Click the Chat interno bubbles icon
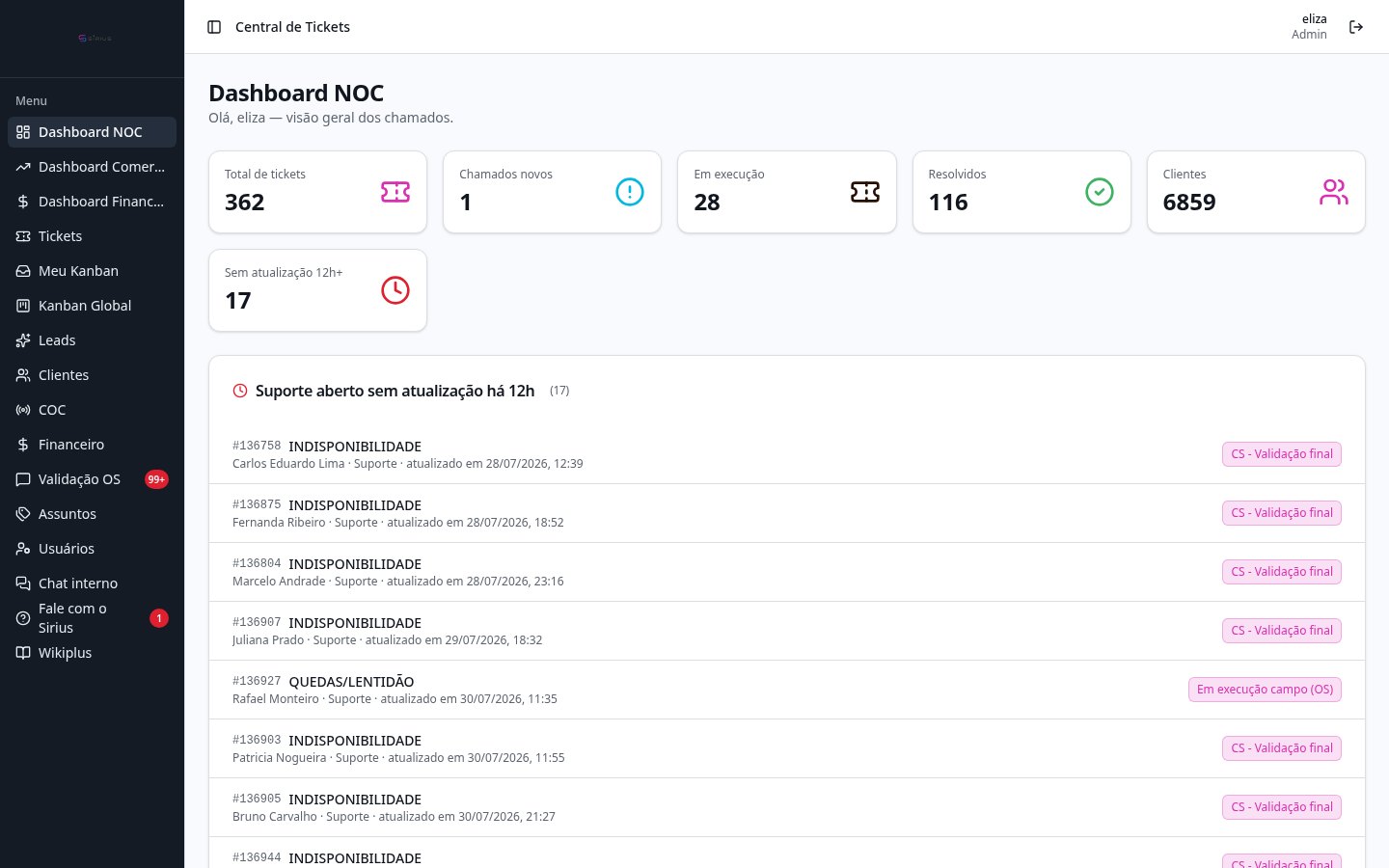The width and height of the screenshot is (1389, 868). [23, 583]
